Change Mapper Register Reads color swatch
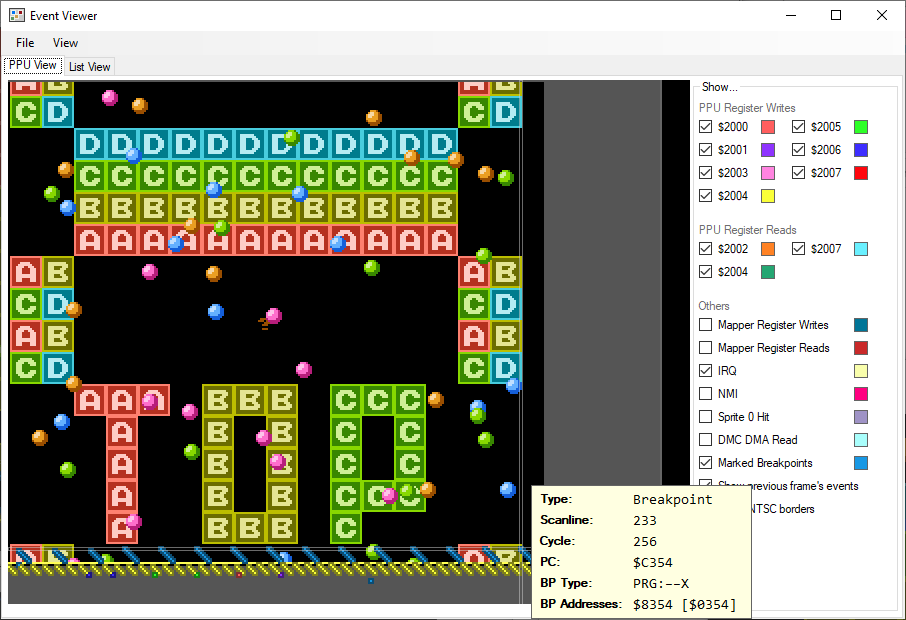Image resolution: width=906 pixels, height=620 pixels. [x=861, y=348]
